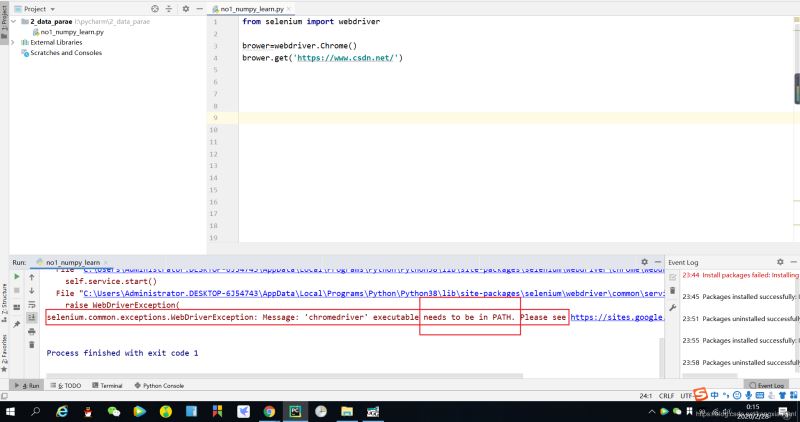Click the down-arrow stack trace icon
Image resolution: width=800 pixels, height=422 pixels.
pos(32,290)
